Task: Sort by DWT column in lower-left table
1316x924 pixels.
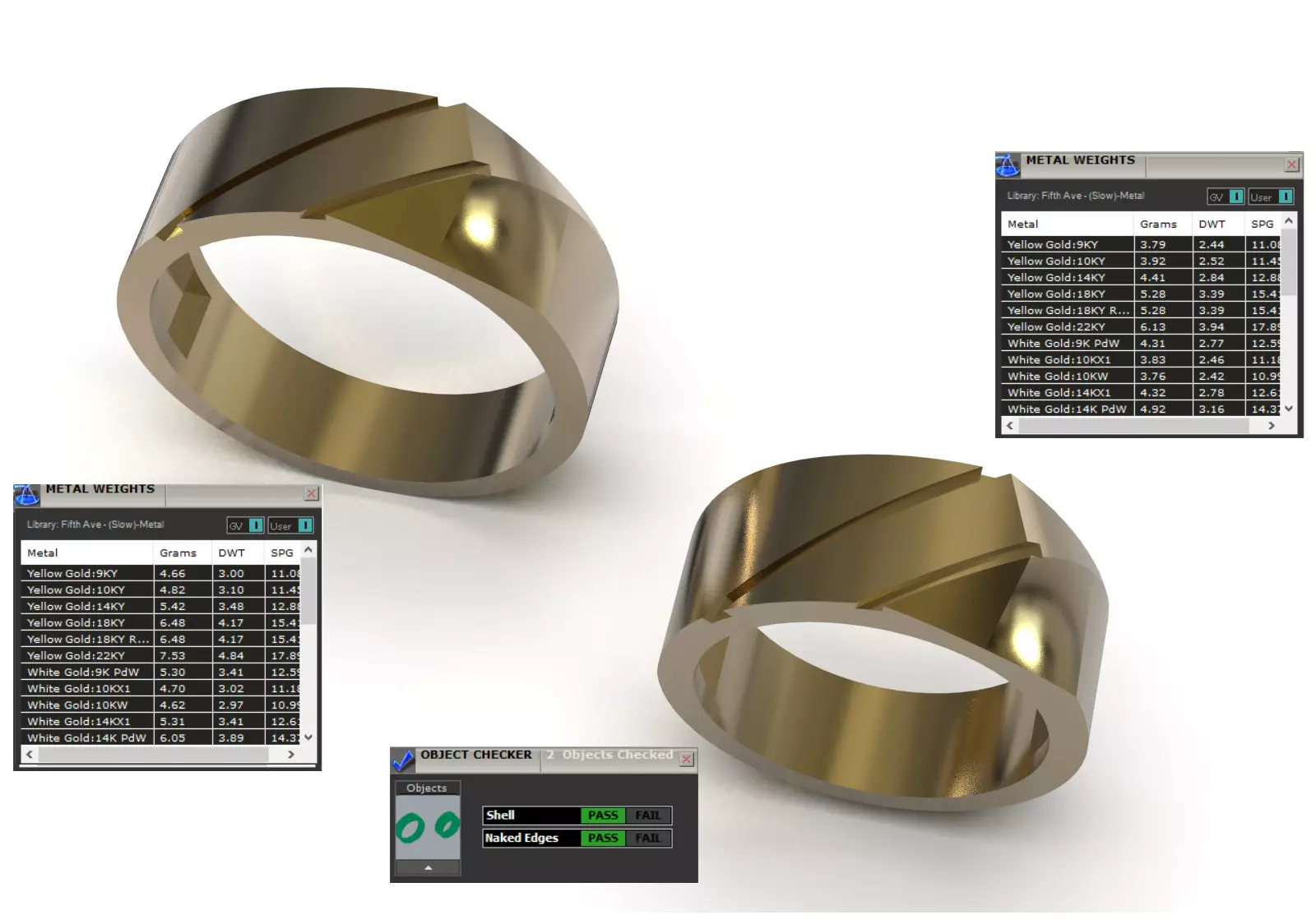Action: click(x=238, y=552)
